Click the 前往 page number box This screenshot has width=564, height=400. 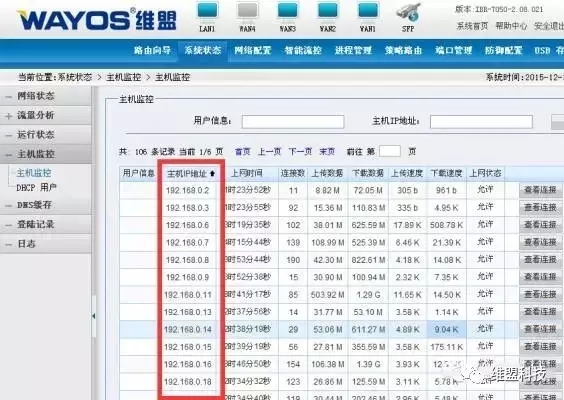(x=390, y=151)
